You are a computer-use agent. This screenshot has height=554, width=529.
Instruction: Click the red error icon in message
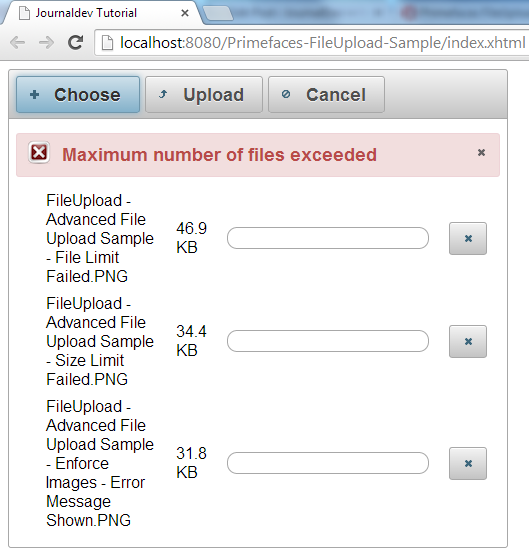point(39,153)
